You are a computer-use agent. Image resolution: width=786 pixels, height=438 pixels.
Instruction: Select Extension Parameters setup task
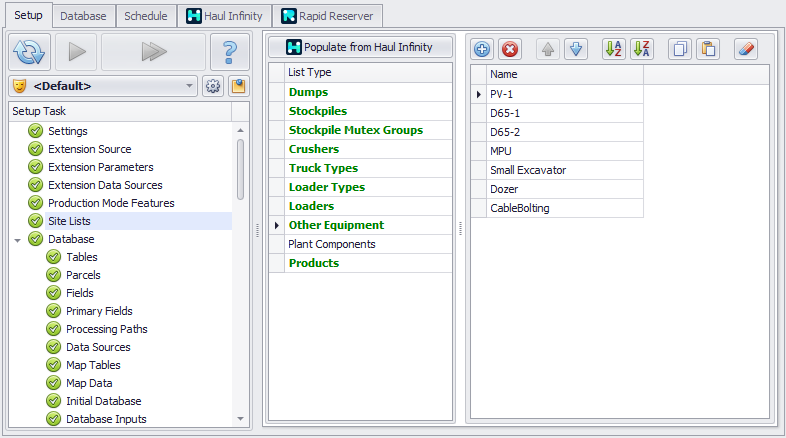click(101, 167)
